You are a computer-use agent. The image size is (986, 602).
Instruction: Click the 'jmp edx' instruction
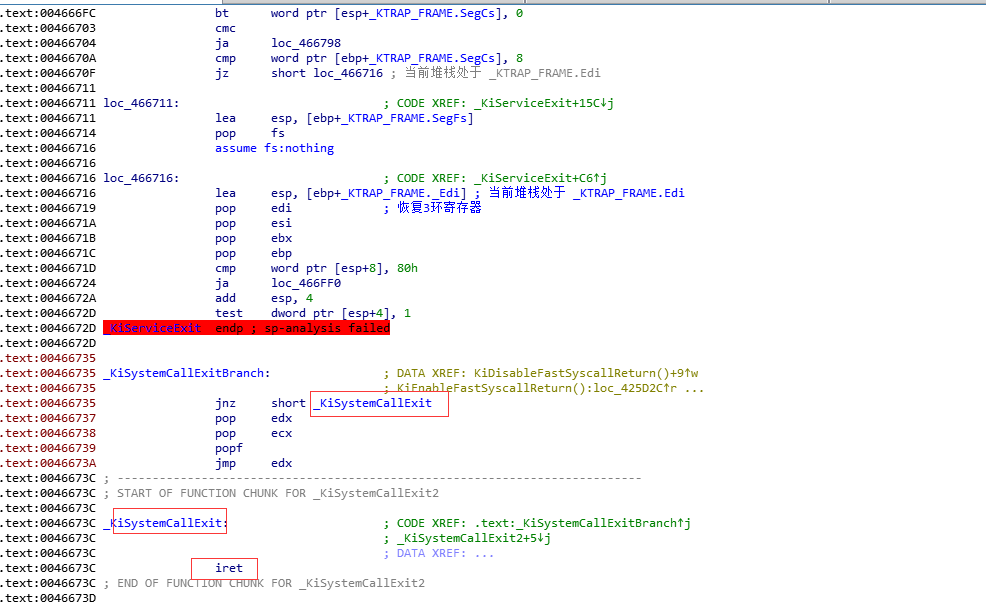click(253, 464)
